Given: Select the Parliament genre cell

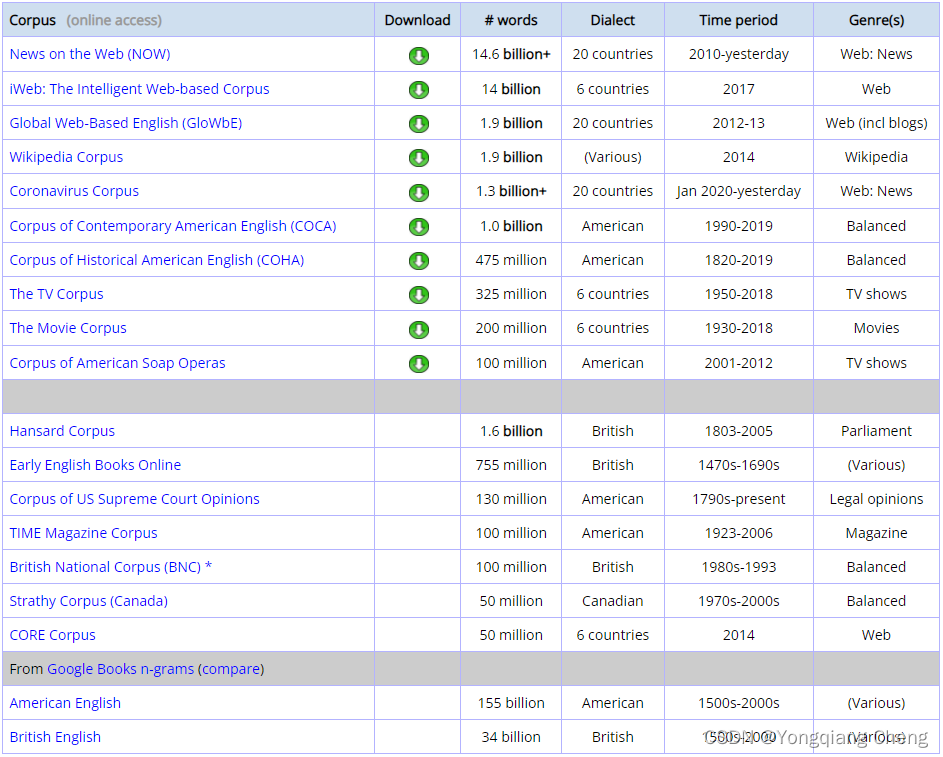Looking at the screenshot, I should tap(876, 431).
